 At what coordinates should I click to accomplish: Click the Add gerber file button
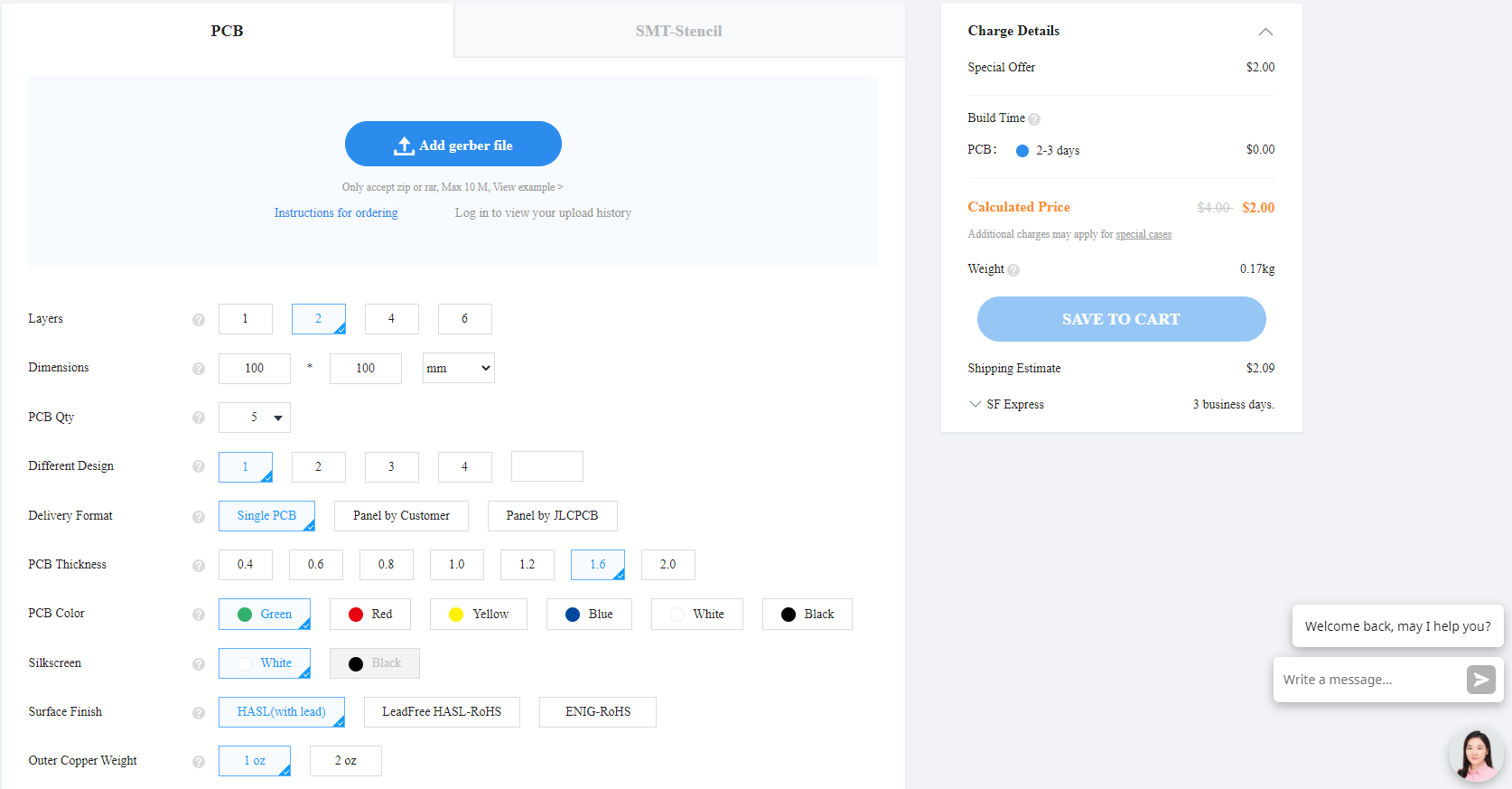pos(453,145)
